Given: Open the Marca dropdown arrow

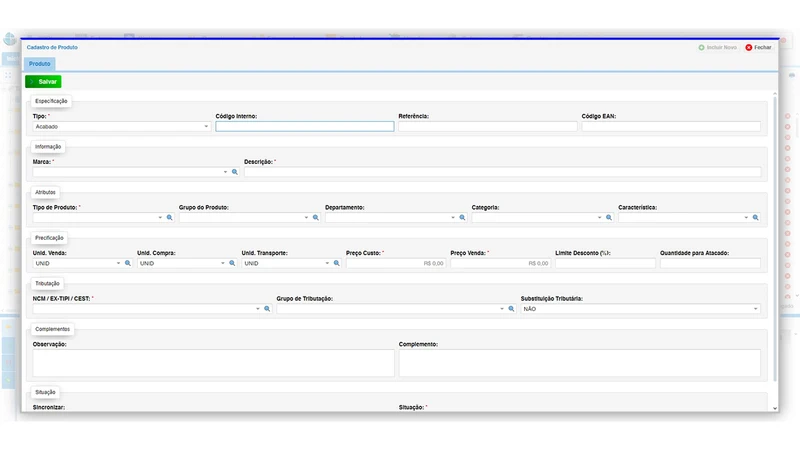Looking at the screenshot, I should (225, 172).
